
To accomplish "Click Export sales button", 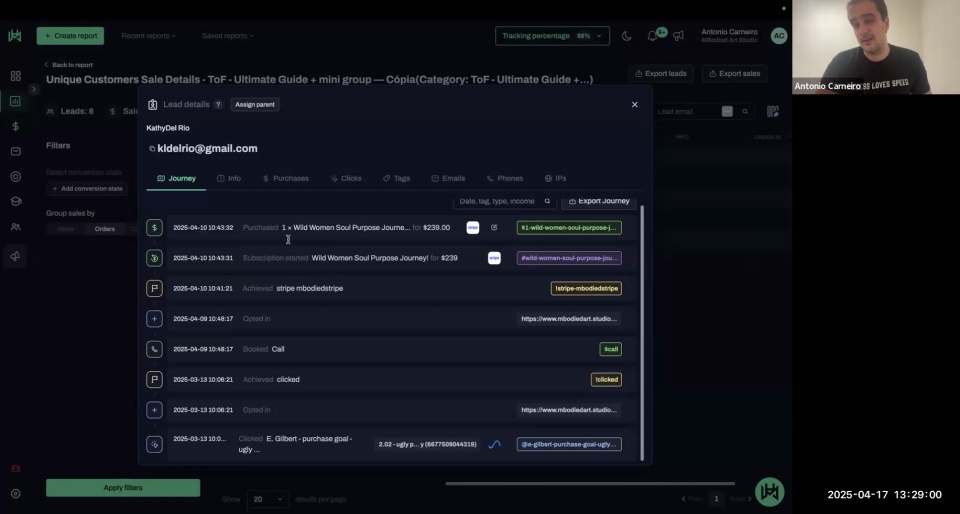I will point(735,73).
